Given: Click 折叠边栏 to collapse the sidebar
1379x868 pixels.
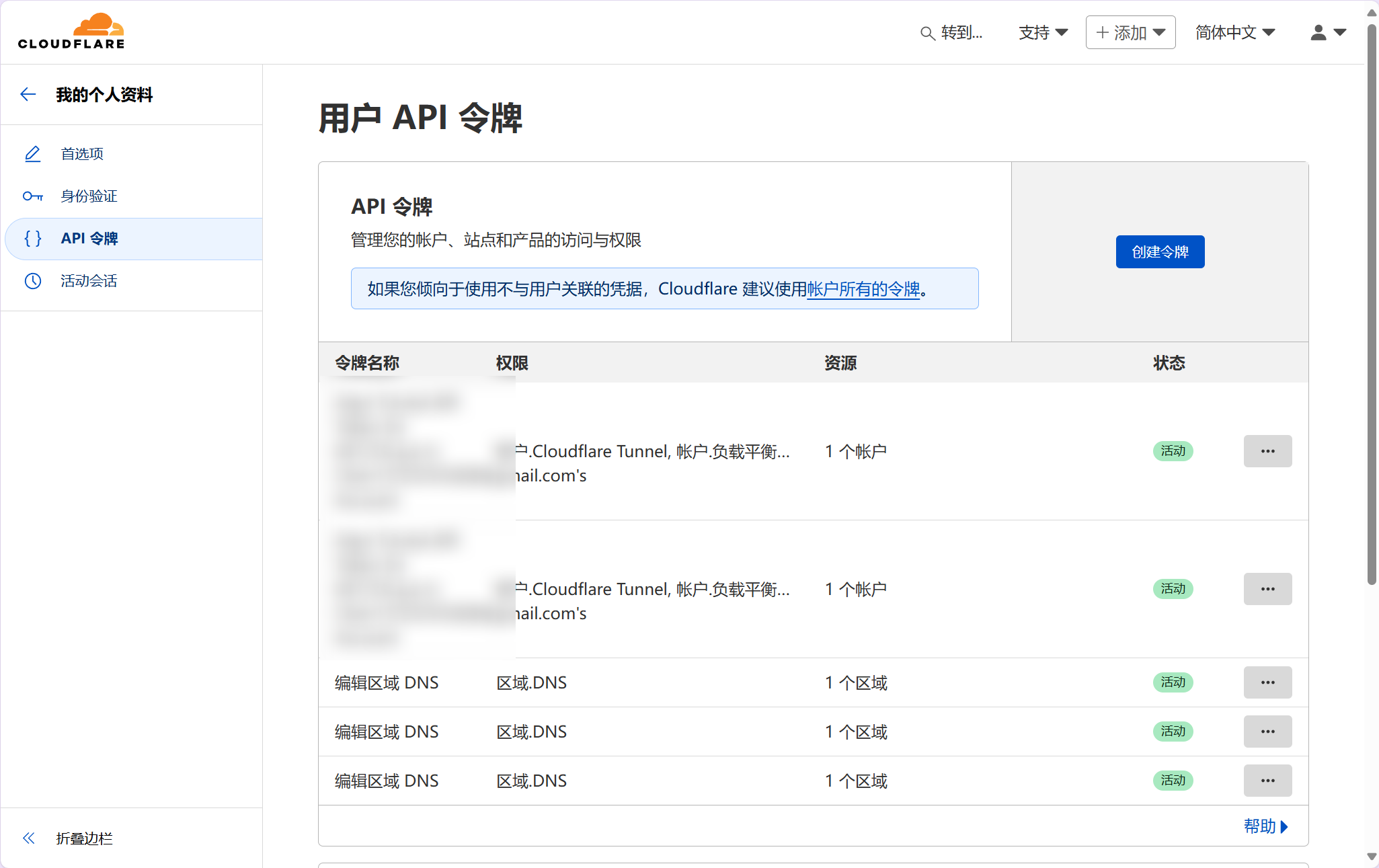Looking at the screenshot, I should point(84,838).
